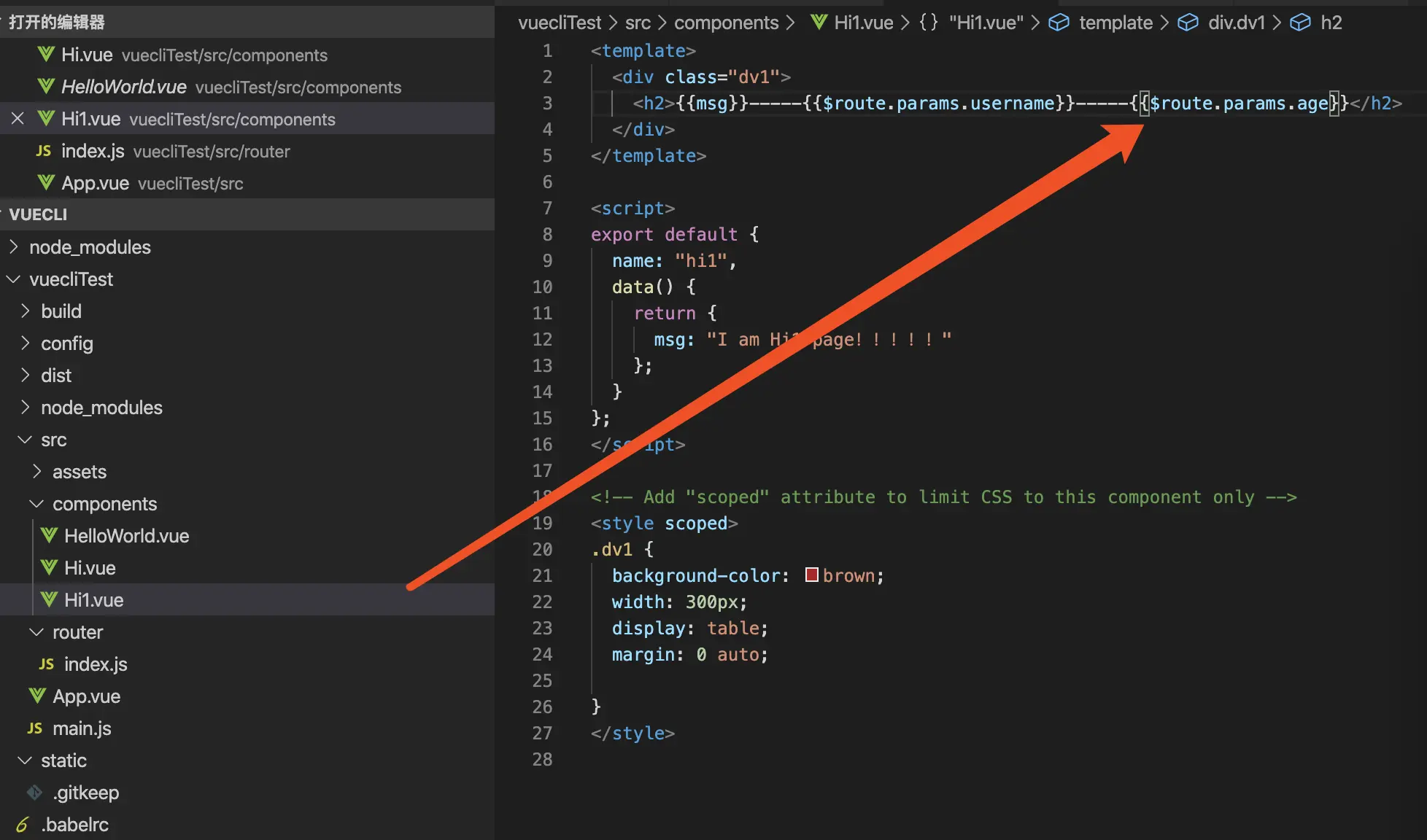1427x840 pixels.
Task: Close the Hi1.vue open editor entry
Action: coord(18,118)
